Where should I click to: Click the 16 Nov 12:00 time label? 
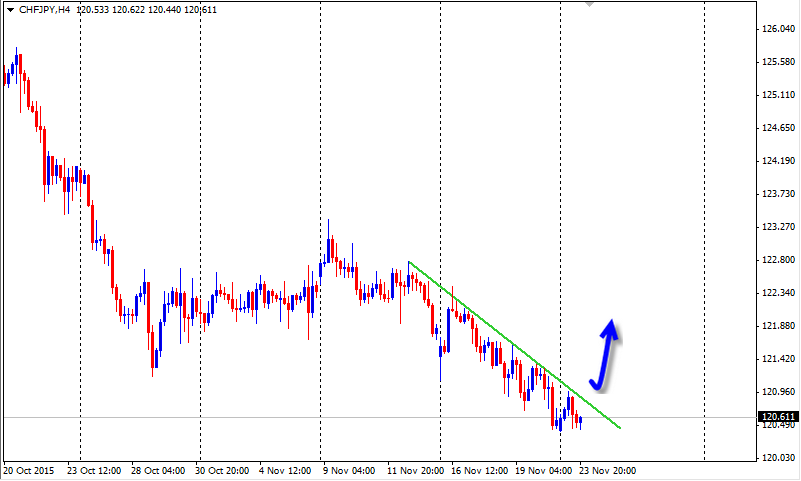click(x=479, y=470)
